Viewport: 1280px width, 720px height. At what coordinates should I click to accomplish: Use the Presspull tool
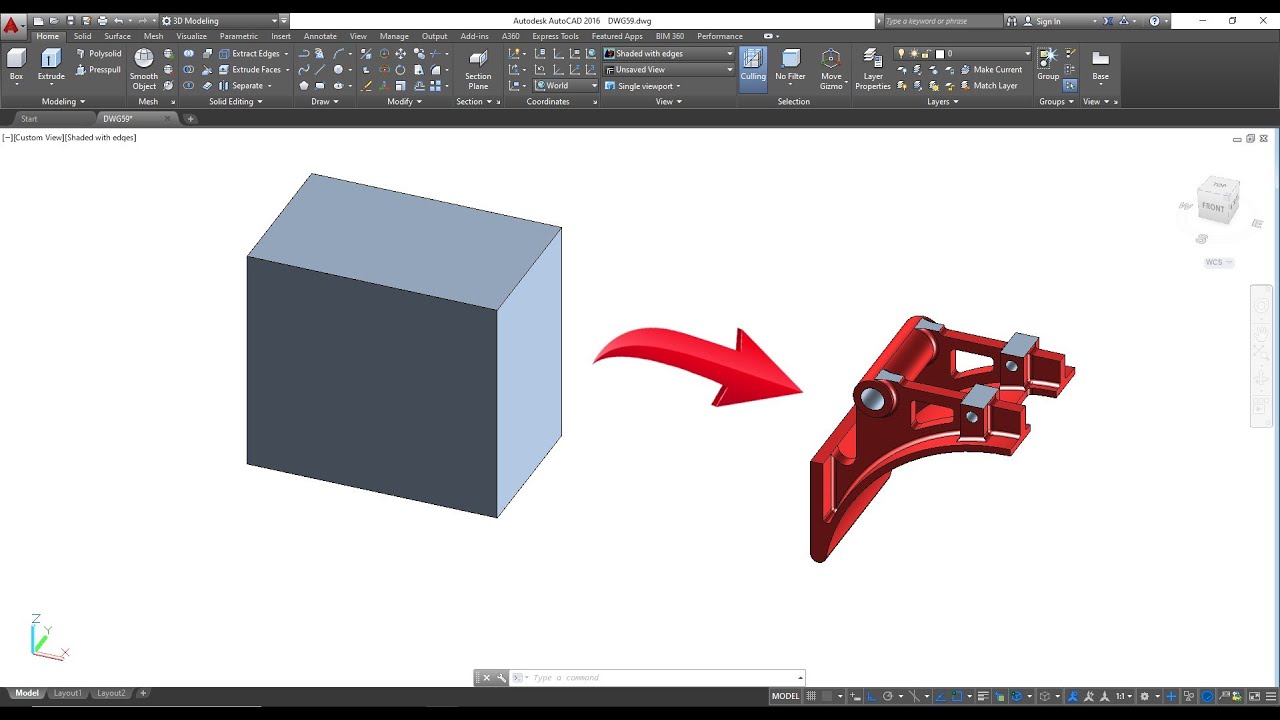tap(98, 70)
